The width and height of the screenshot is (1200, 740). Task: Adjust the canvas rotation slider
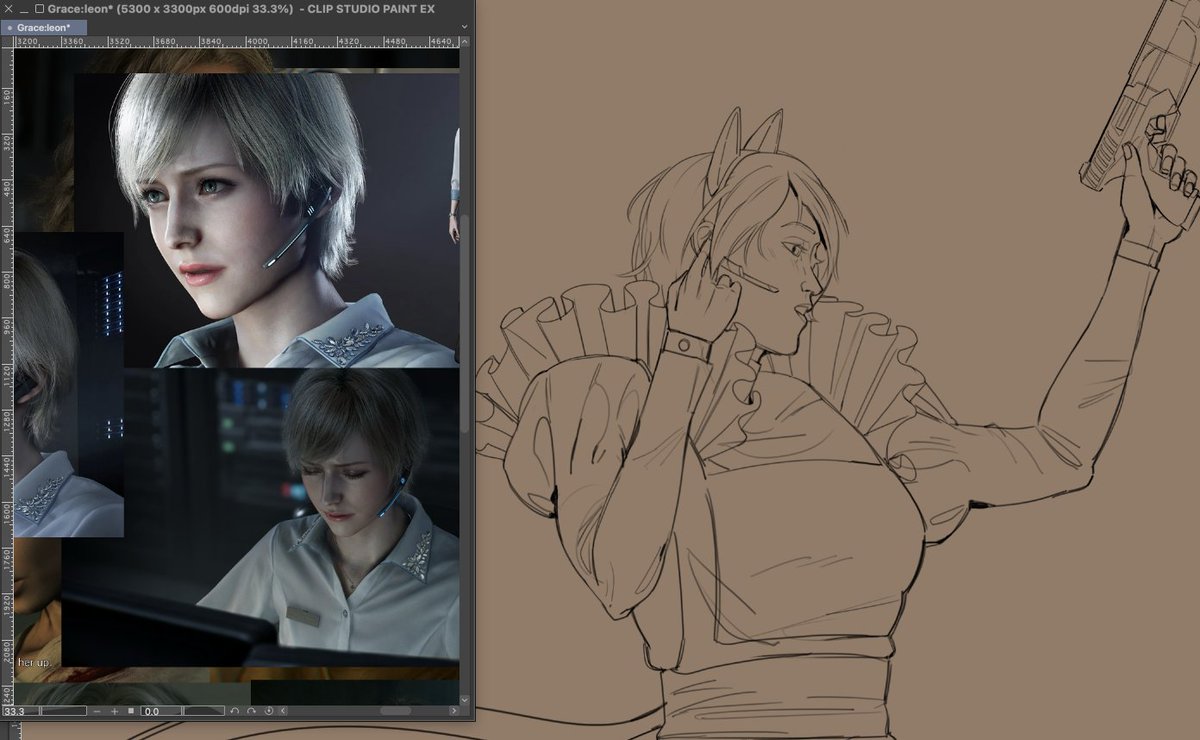click(x=204, y=711)
